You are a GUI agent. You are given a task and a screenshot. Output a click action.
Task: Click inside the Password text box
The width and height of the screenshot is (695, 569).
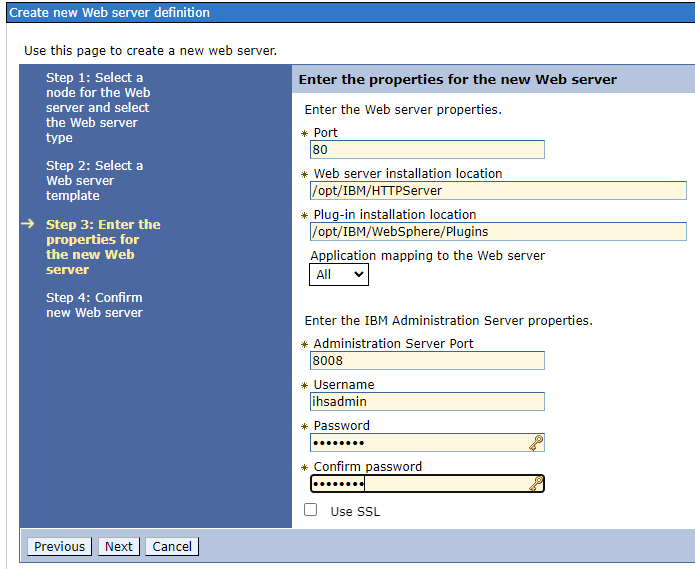click(417, 443)
